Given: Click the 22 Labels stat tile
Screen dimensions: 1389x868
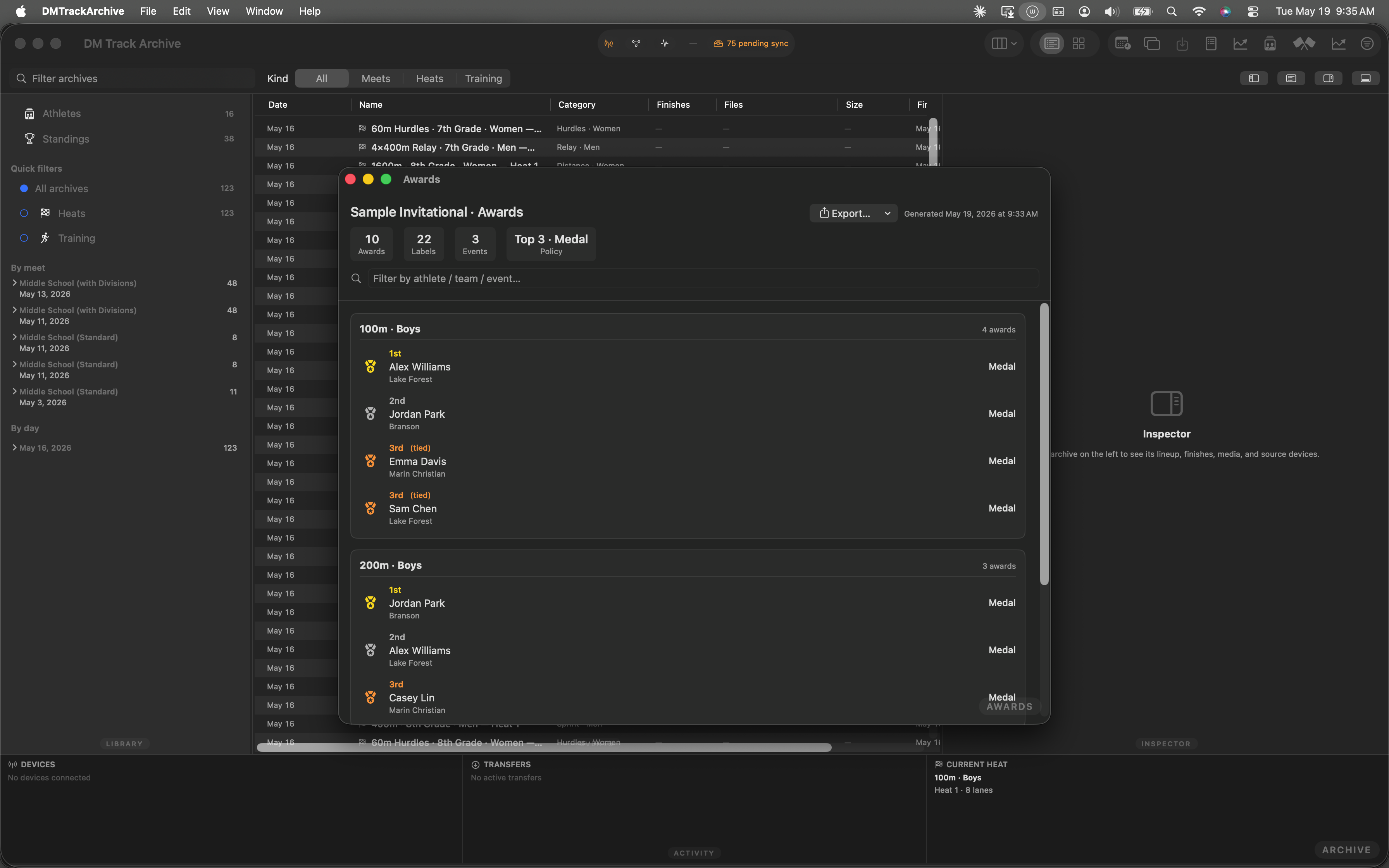Looking at the screenshot, I should (424, 244).
